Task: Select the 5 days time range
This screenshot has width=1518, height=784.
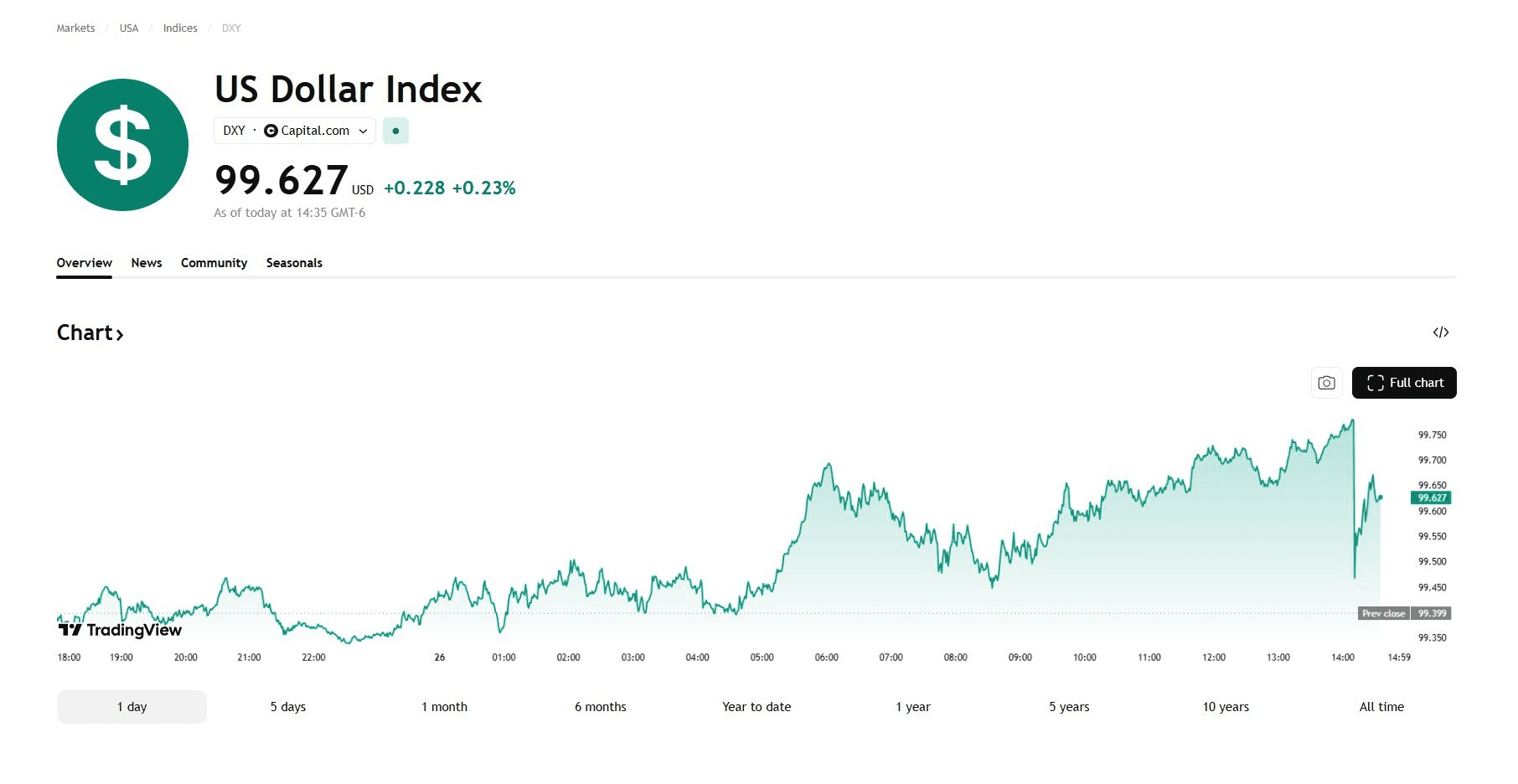Action: (x=287, y=707)
